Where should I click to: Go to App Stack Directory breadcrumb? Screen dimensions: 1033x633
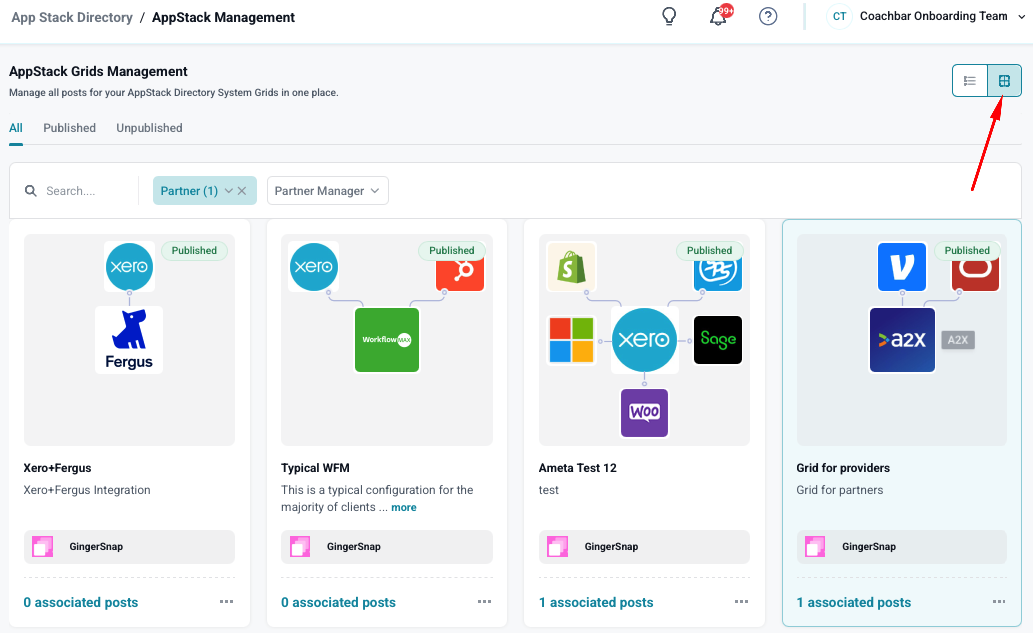click(72, 18)
